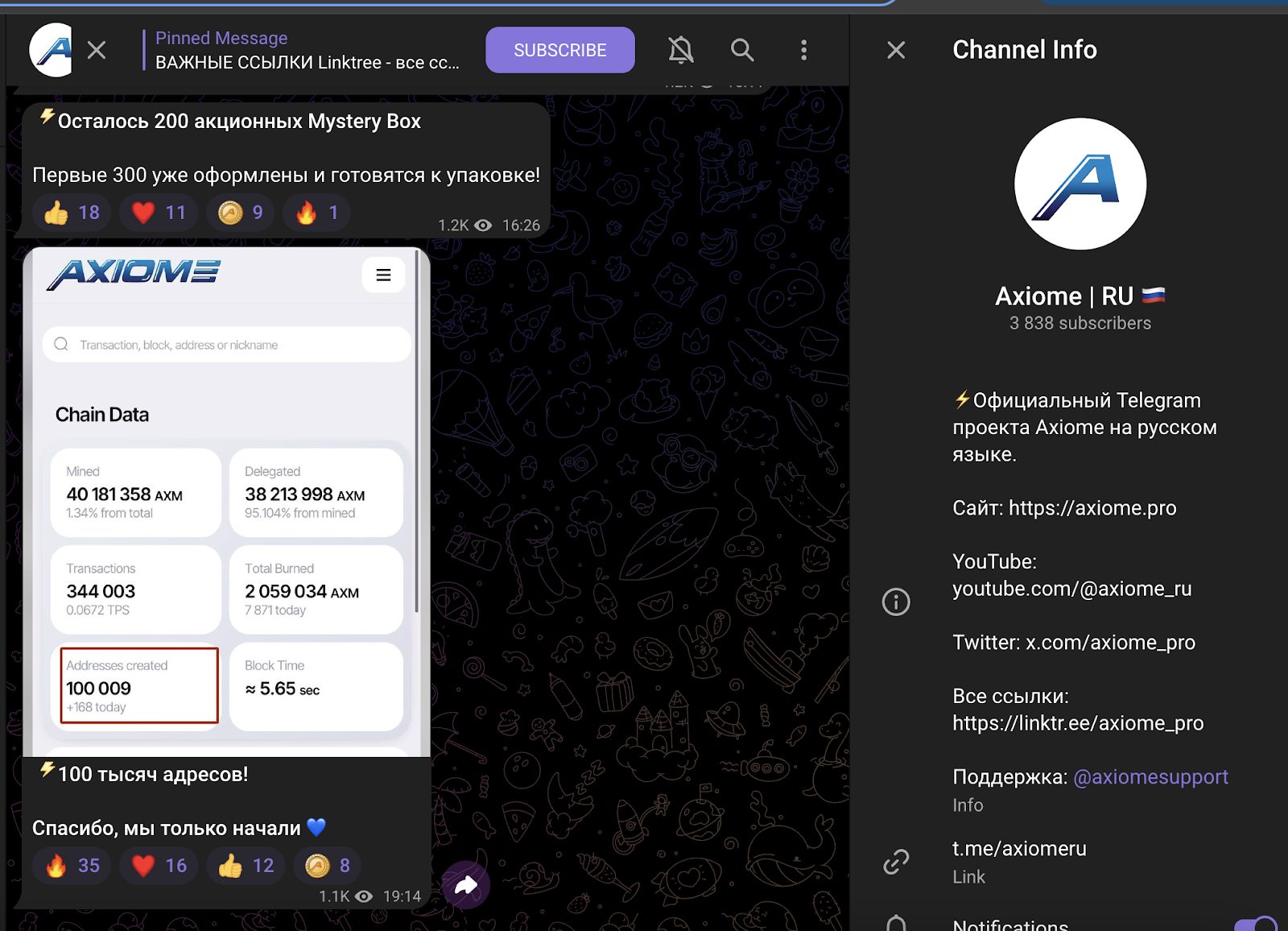Click the Axiome channel avatar in header
Viewport: 1288px width, 931px height.
pos(51,50)
